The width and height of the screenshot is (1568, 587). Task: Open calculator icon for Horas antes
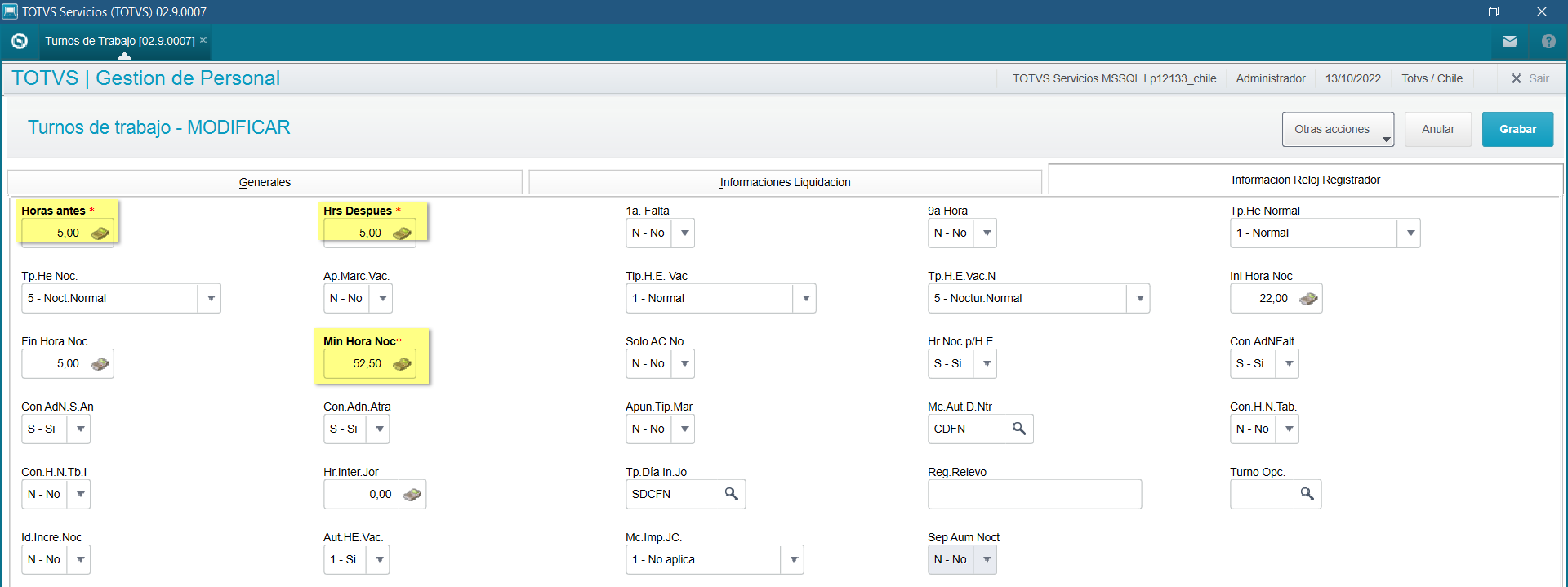click(x=100, y=233)
